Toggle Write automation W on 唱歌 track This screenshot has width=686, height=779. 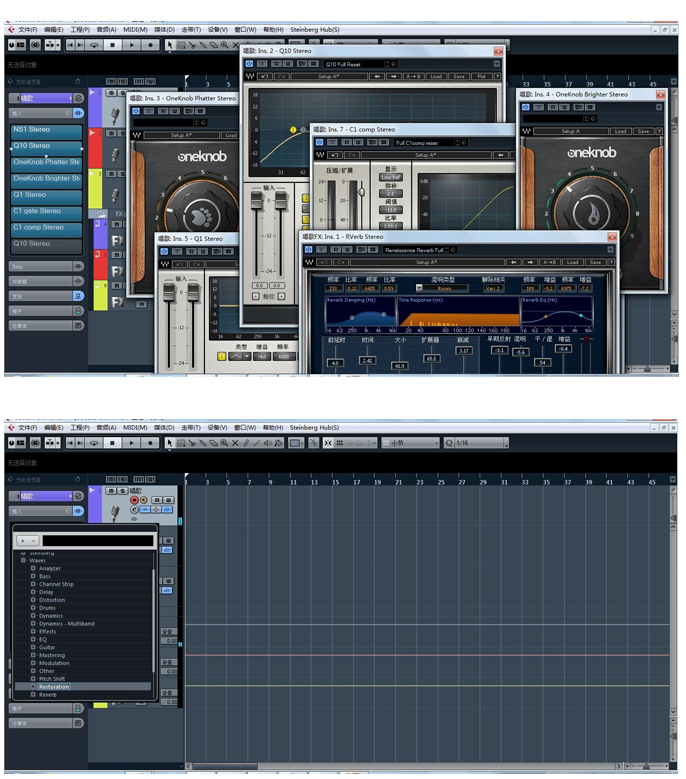[168, 500]
